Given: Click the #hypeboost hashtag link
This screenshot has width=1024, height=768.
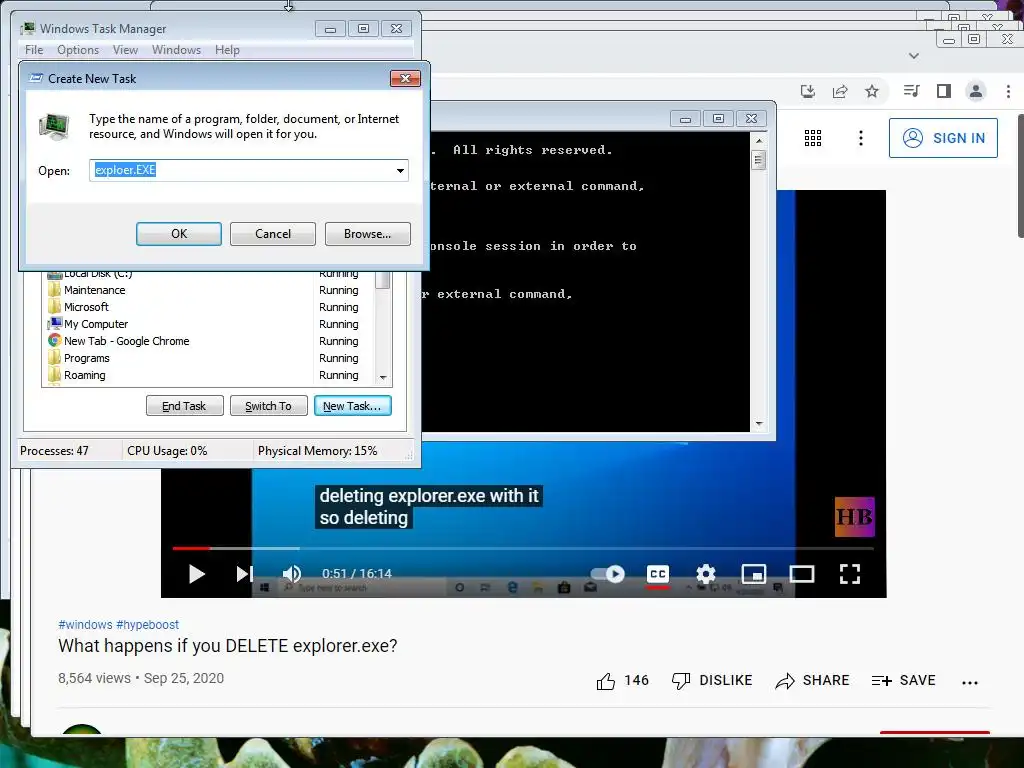Looking at the screenshot, I should 148,624.
